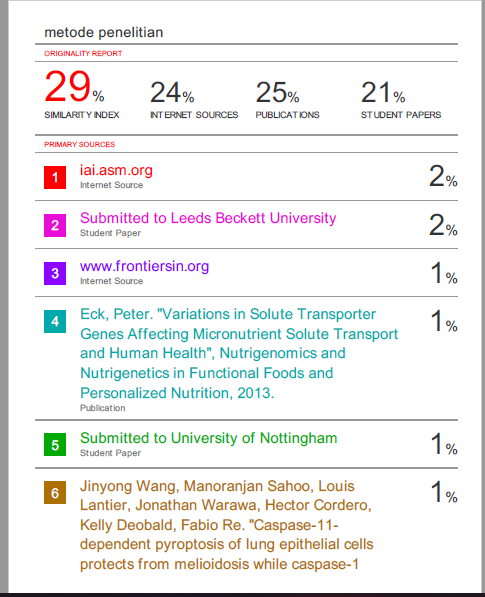
Task: Click the Originality Report heading
Action: tap(83, 53)
